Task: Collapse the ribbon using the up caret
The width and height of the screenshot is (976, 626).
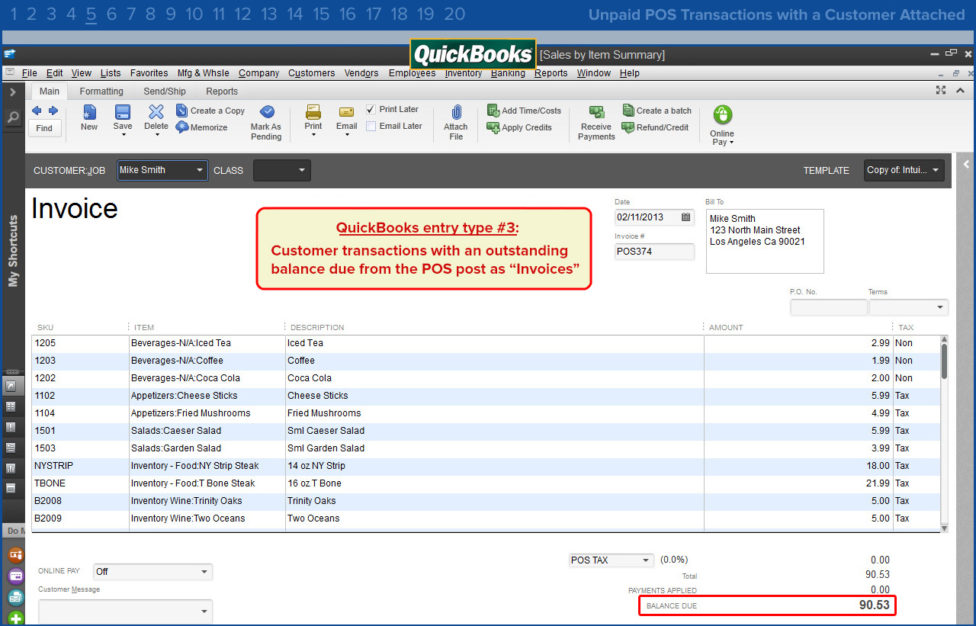Action: pyautogui.click(x=960, y=91)
